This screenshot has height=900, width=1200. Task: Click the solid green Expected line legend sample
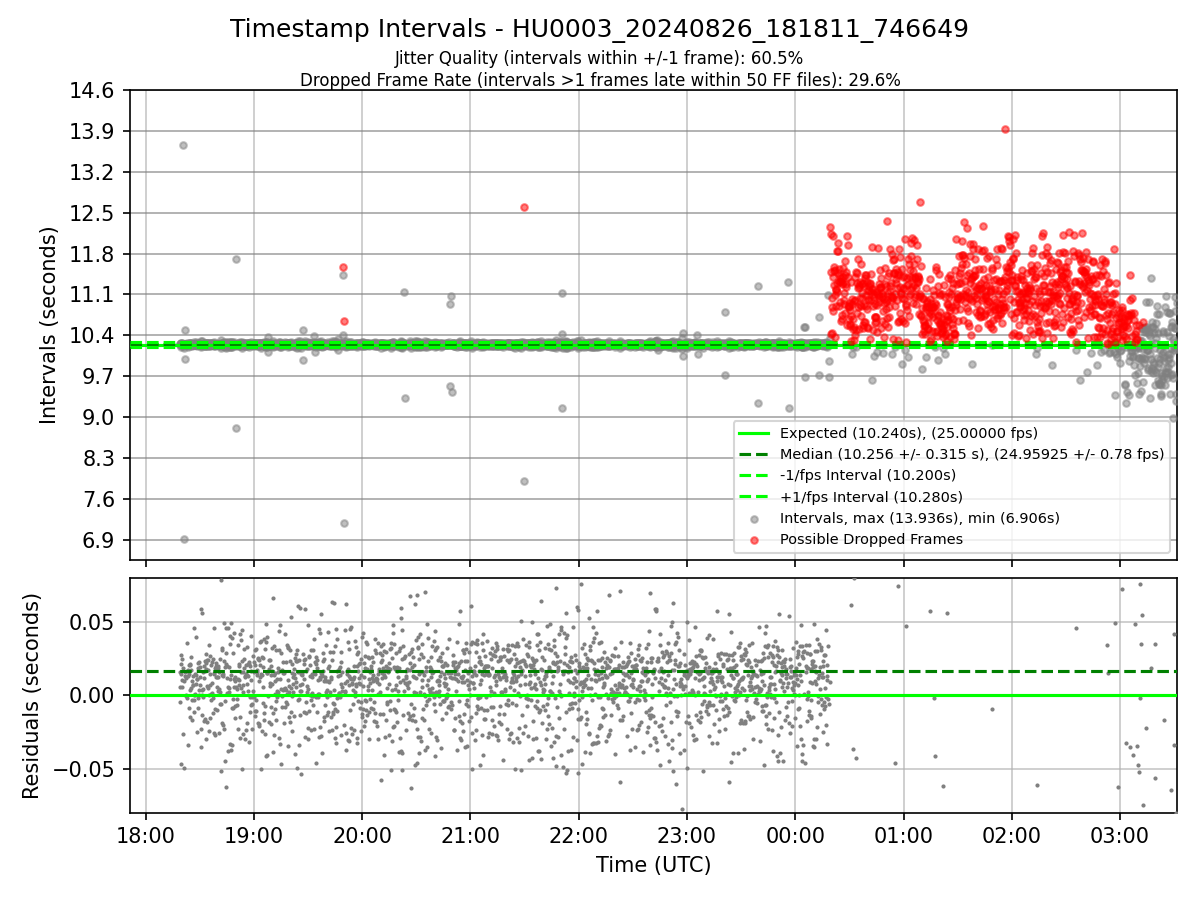754,433
